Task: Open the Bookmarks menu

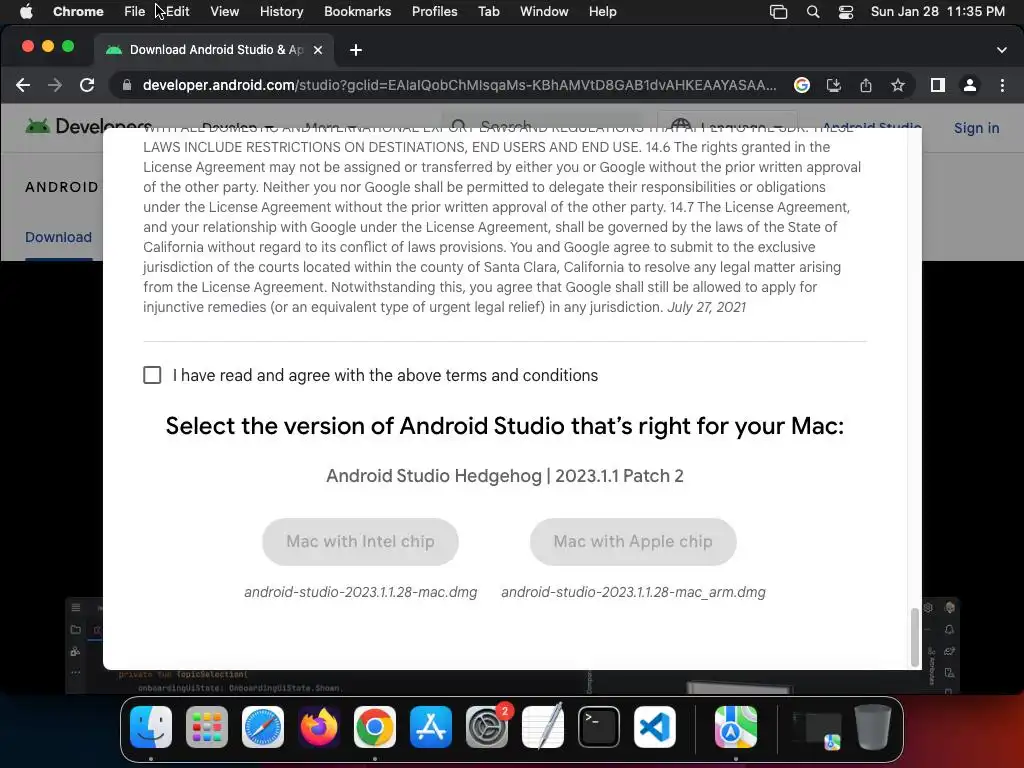Action: 357,12
